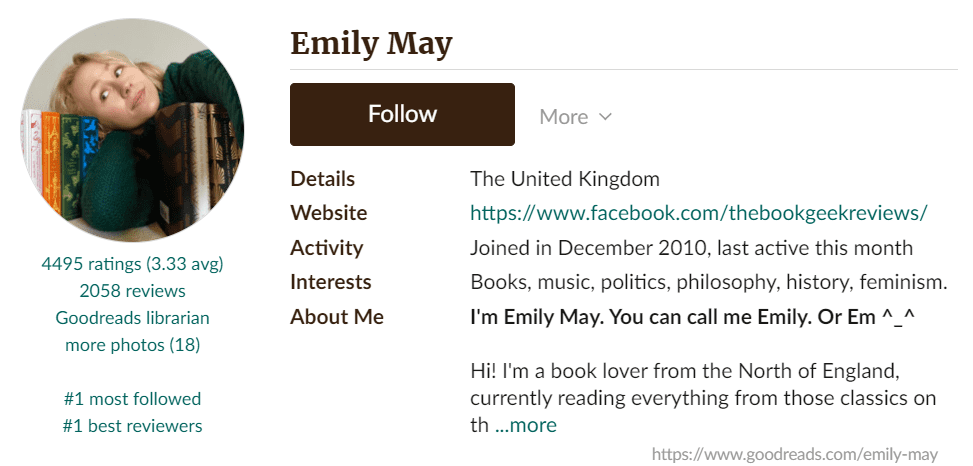Click the goodreads.com/emily-may URL text
This screenshot has width=973, height=466.
point(796,455)
